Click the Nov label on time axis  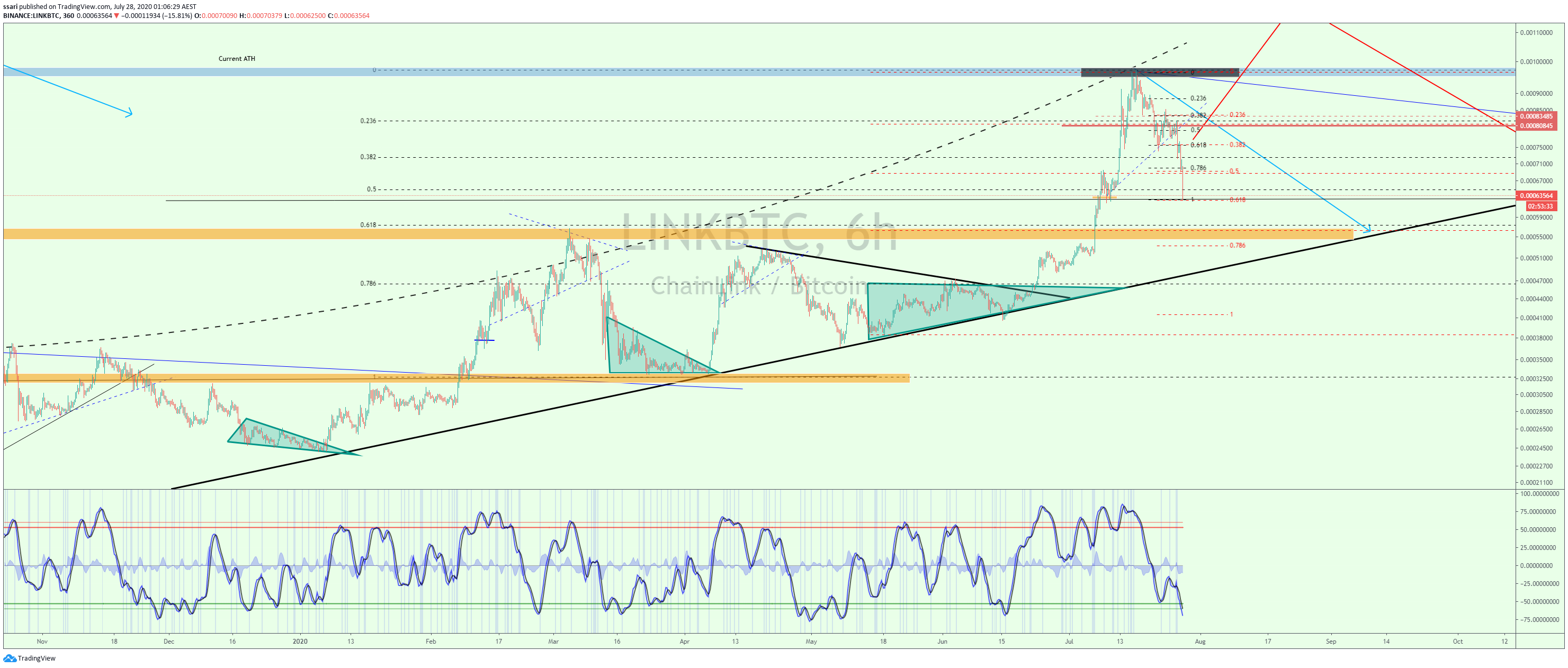click(42, 641)
